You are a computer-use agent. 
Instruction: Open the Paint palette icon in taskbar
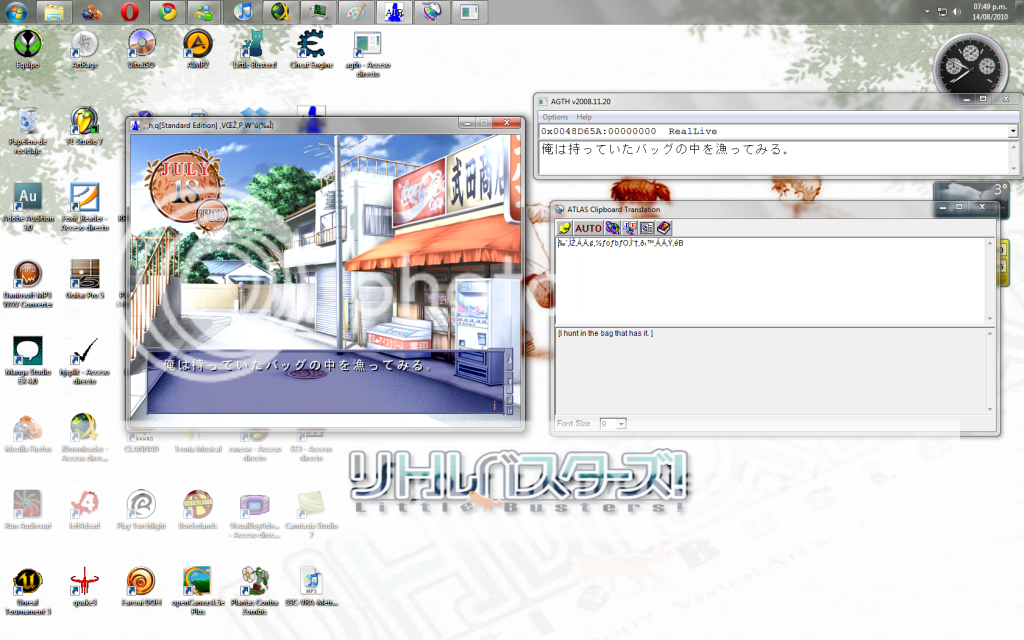click(356, 12)
